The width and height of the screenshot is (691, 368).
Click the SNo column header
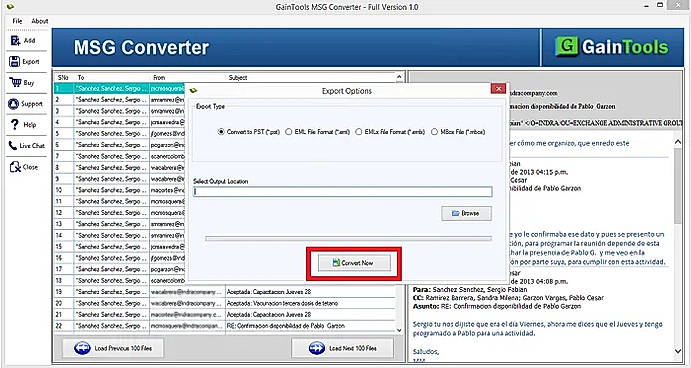pyautogui.click(x=63, y=78)
